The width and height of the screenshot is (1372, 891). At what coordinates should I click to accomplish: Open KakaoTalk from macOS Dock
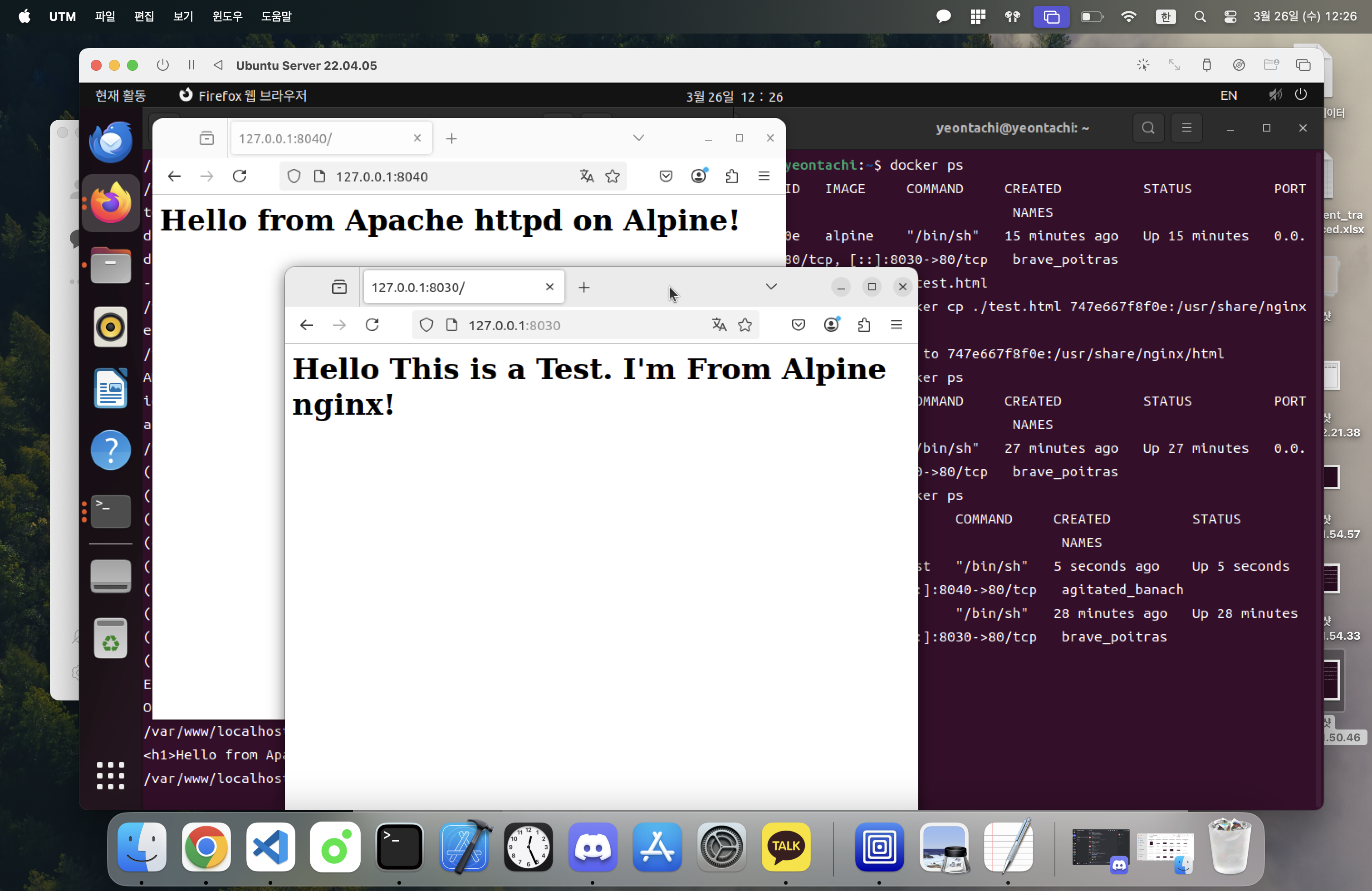click(x=786, y=847)
